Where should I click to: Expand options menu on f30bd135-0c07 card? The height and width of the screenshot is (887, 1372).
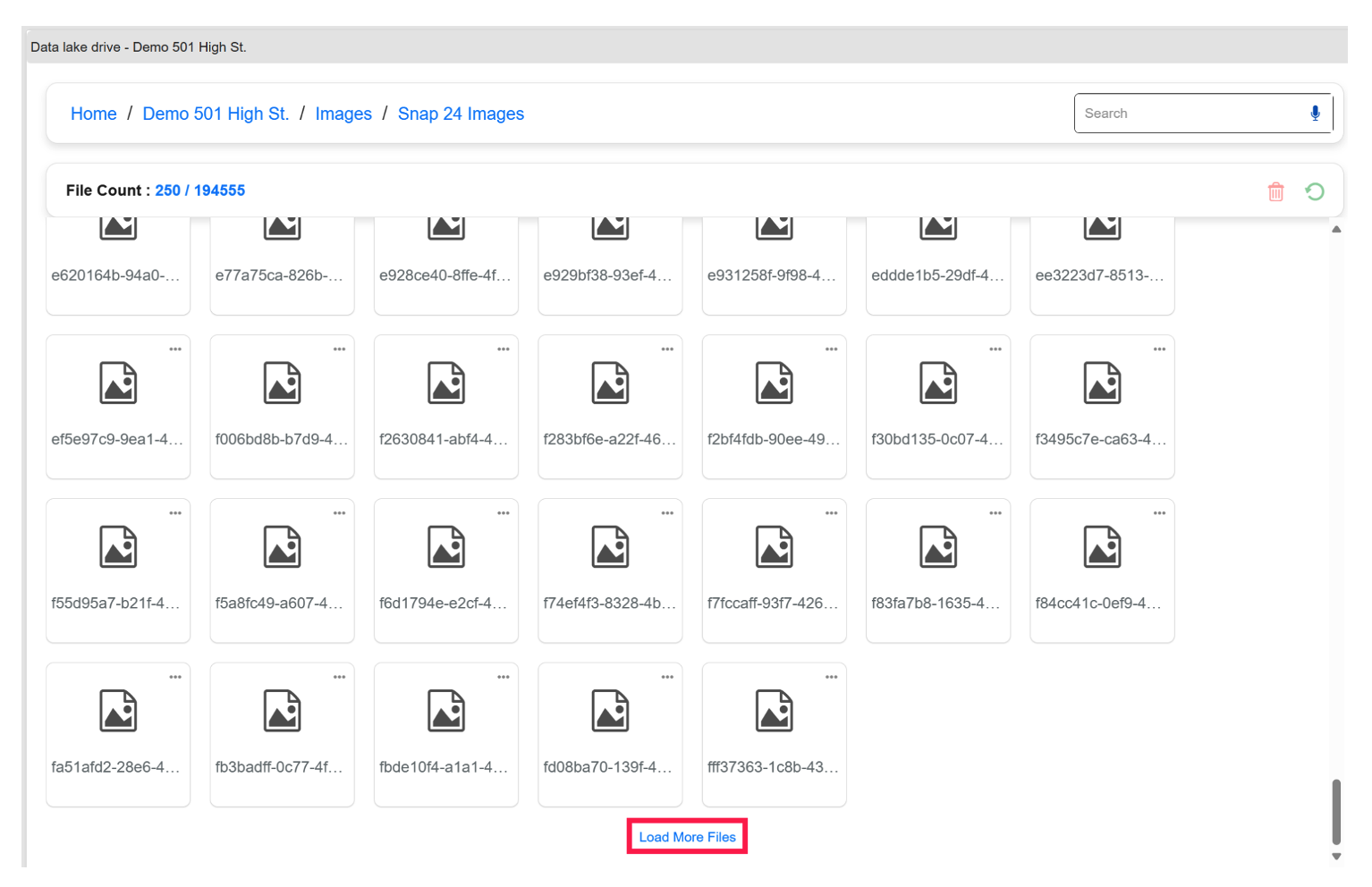click(x=995, y=349)
